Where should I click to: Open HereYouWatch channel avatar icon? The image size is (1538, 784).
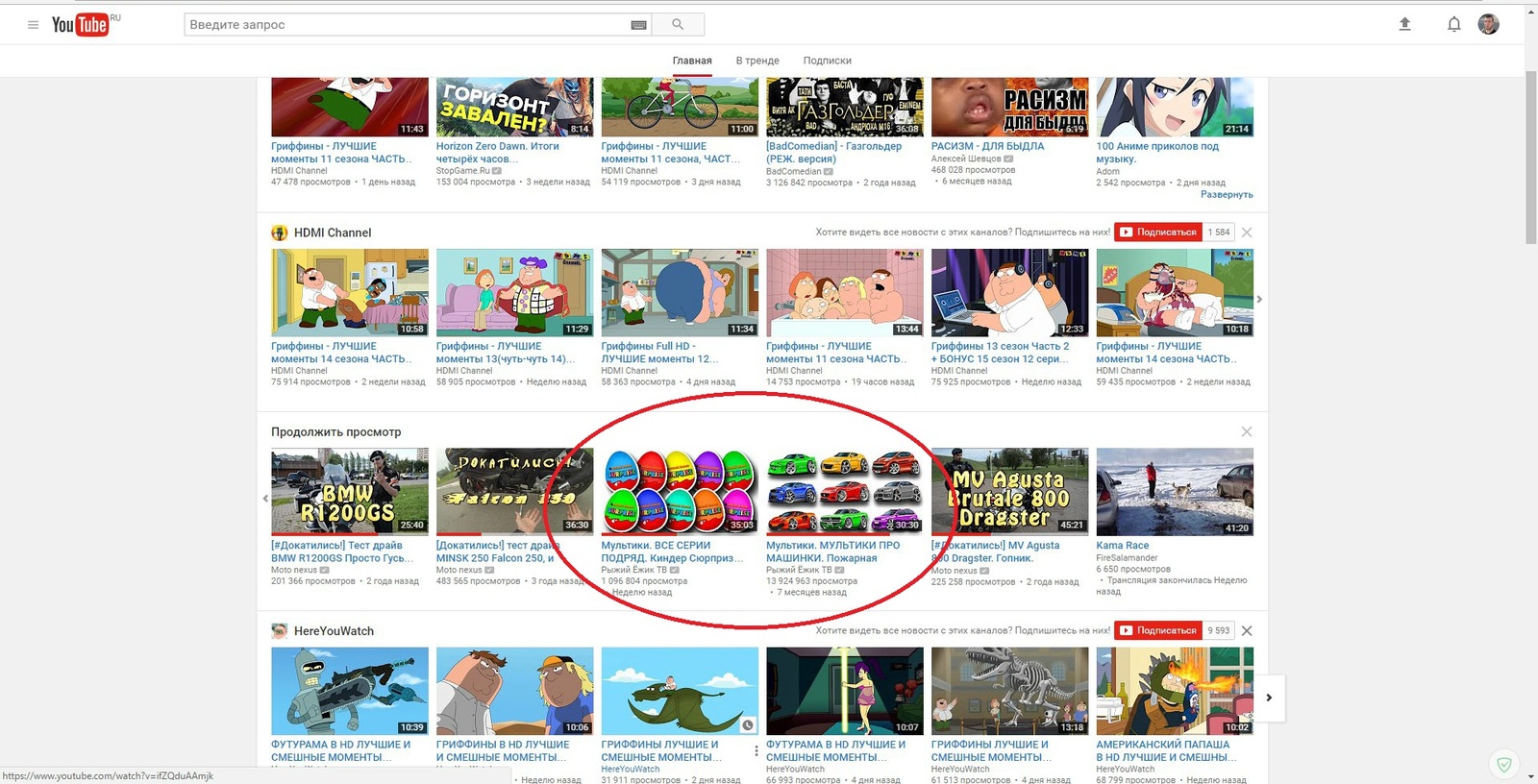[280, 631]
